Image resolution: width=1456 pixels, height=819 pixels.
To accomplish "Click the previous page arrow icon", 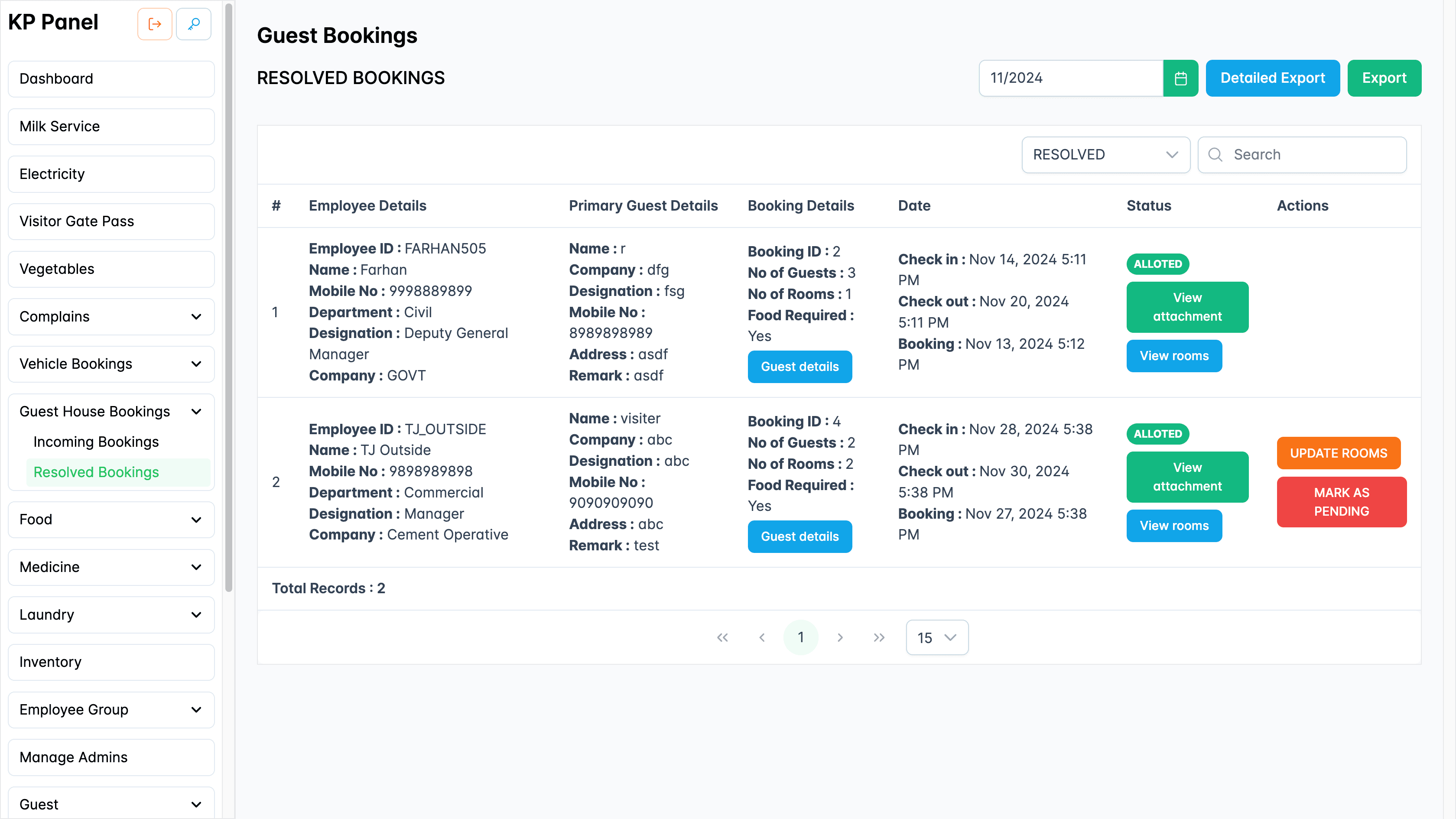I will (762, 637).
